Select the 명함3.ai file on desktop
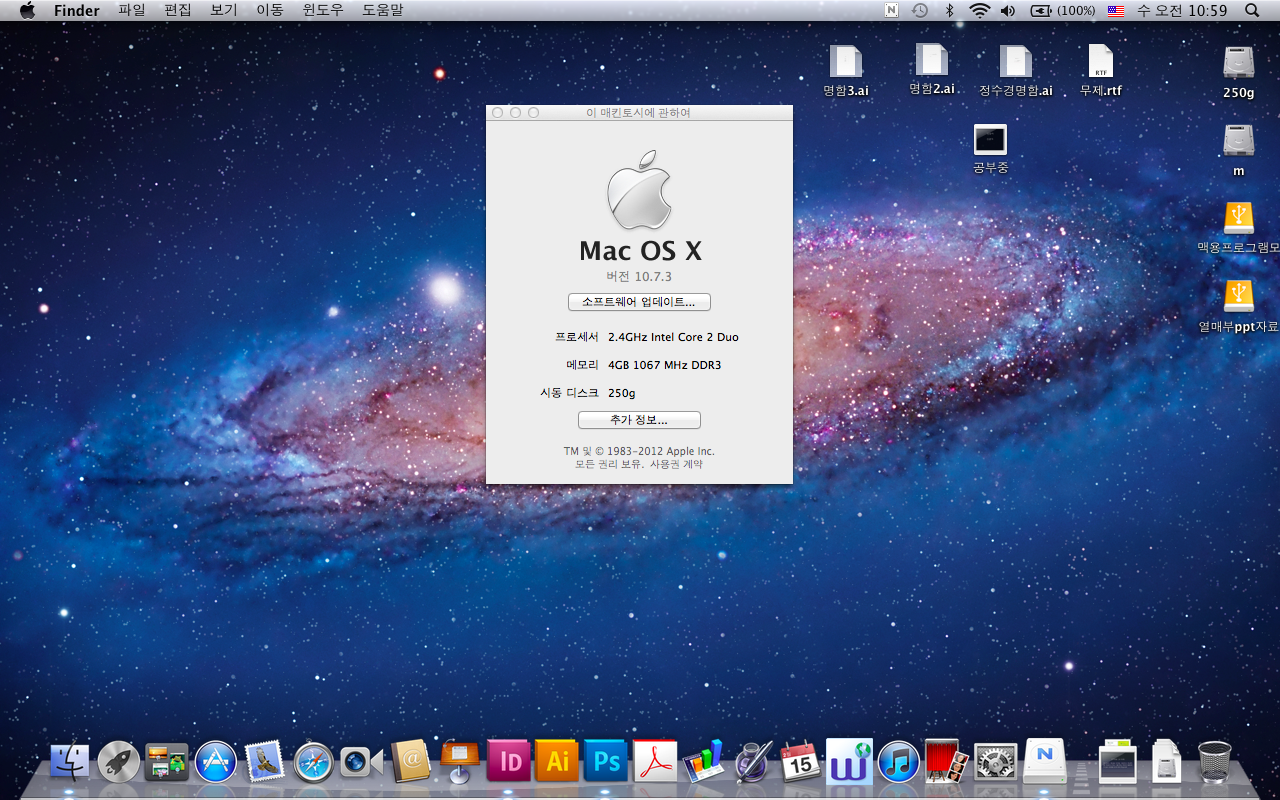 (x=845, y=70)
